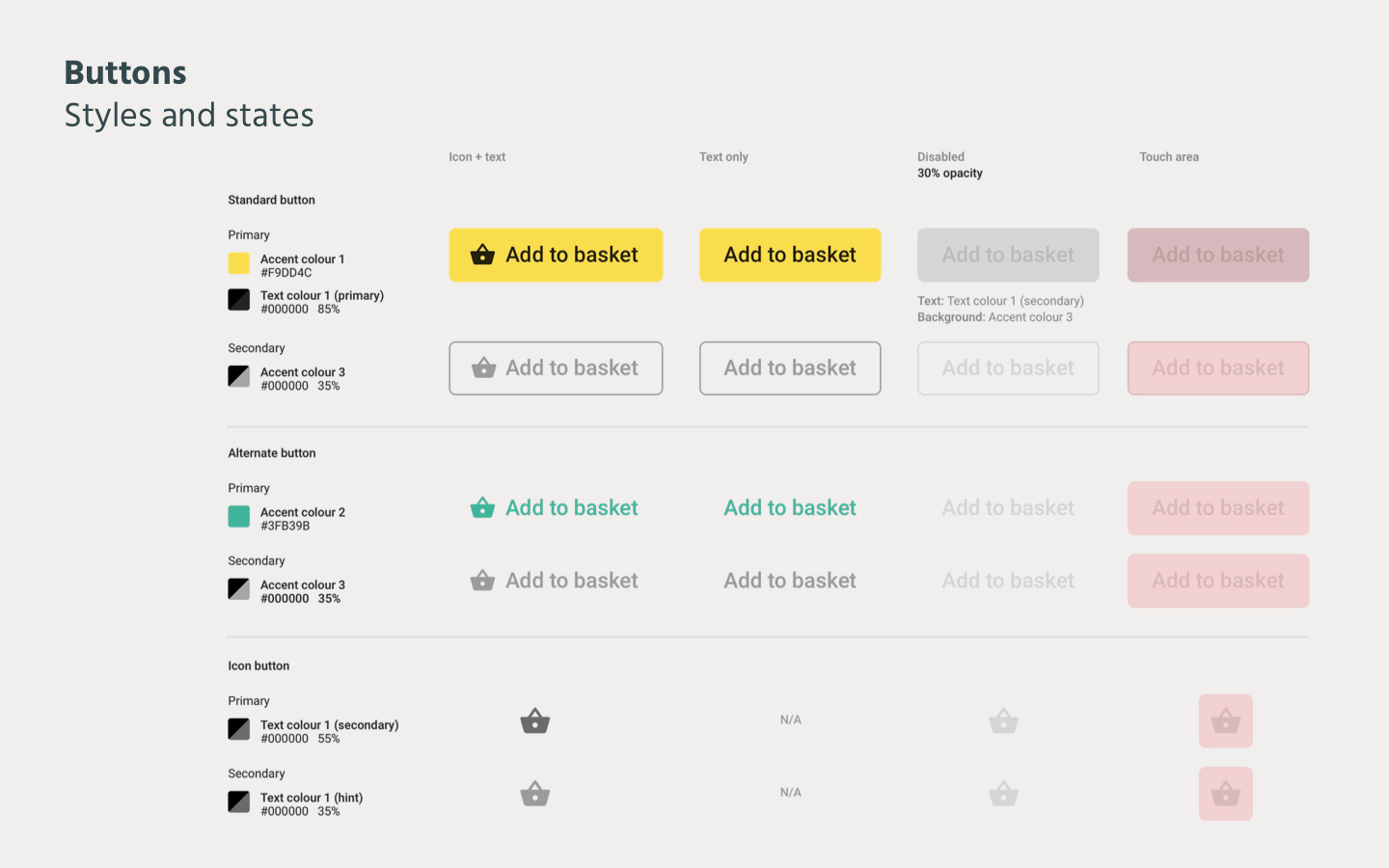The width and height of the screenshot is (1389, 868).
Task: Select the Text colour 1 (primary) swatch
Action: 239,300
